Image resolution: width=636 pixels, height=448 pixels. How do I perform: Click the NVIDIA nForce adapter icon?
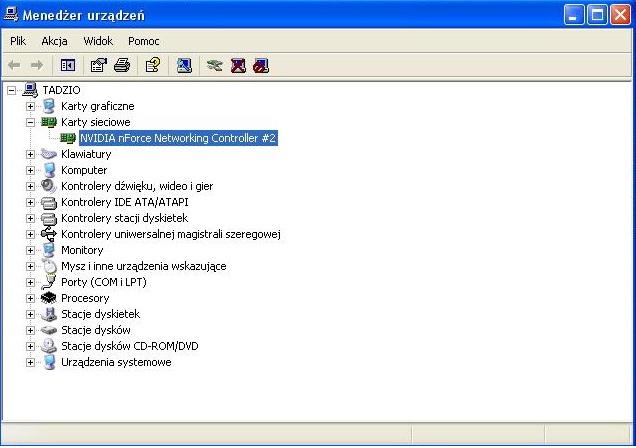pyautogui.click(x=68, y=138)
